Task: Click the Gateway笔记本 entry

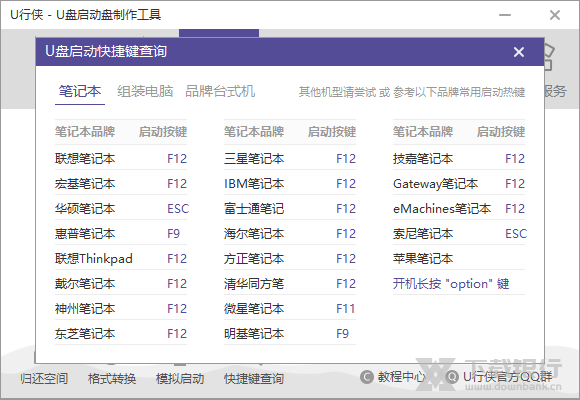Action: pyautogui.click(x=436, y=184)
